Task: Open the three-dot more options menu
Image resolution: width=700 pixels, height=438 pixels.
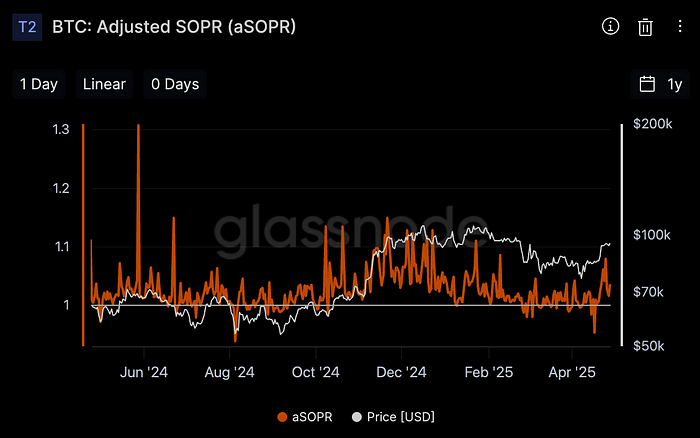Action: point(679,26)
